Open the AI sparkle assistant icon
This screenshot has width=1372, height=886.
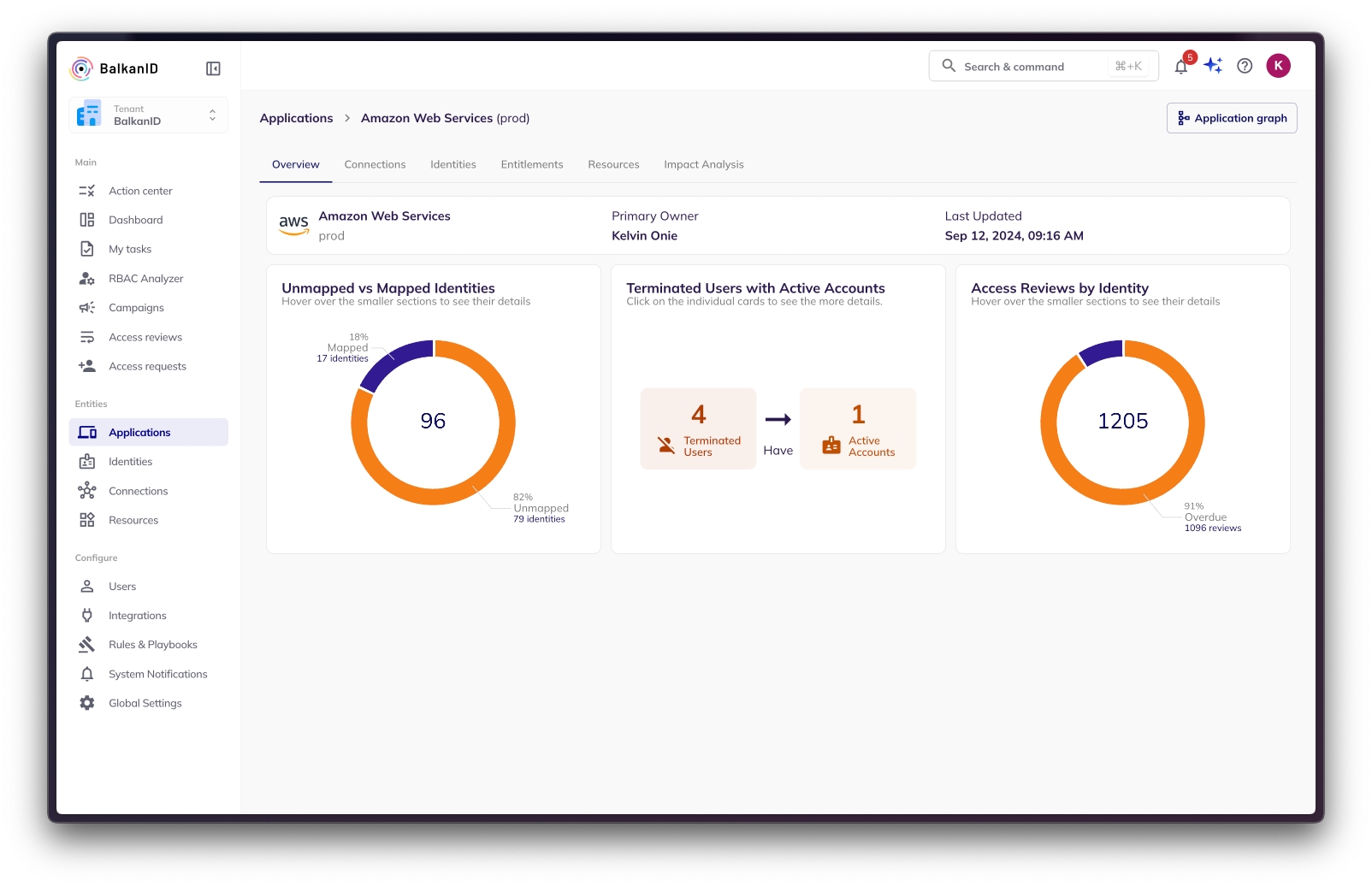point(1213,66)
